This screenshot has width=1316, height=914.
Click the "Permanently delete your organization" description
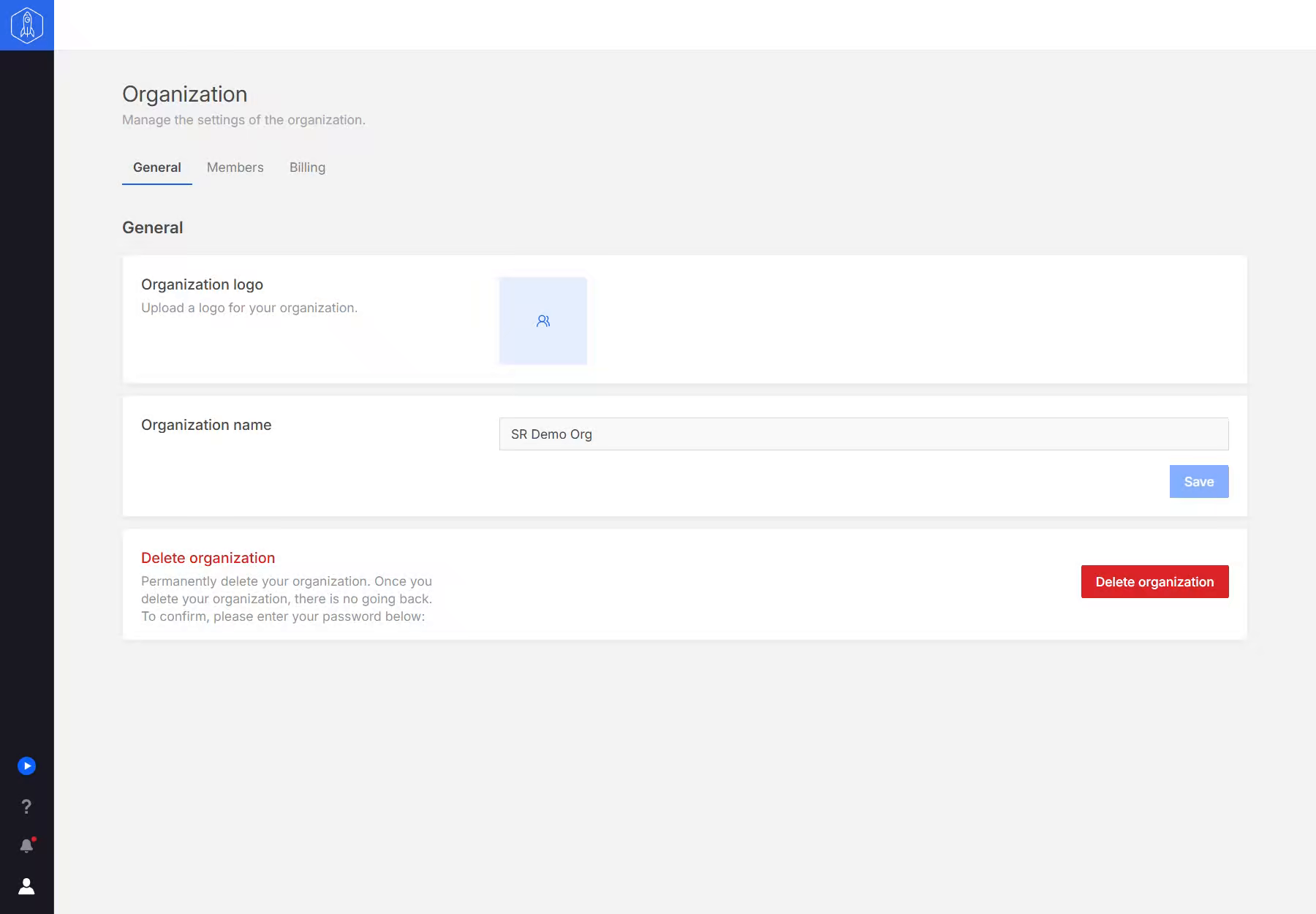click(287, 599)
